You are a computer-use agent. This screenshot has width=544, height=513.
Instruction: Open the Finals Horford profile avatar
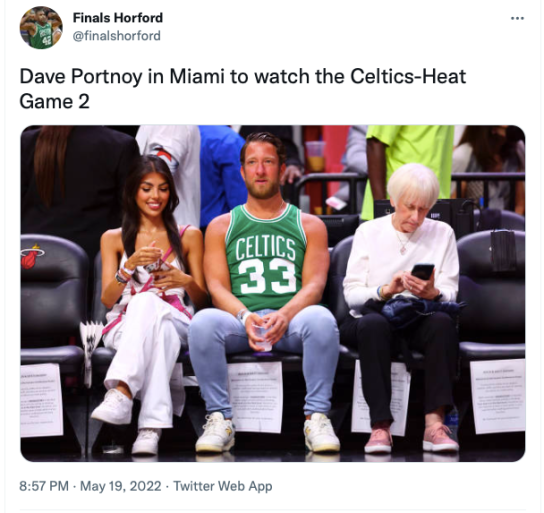point(41,27)
